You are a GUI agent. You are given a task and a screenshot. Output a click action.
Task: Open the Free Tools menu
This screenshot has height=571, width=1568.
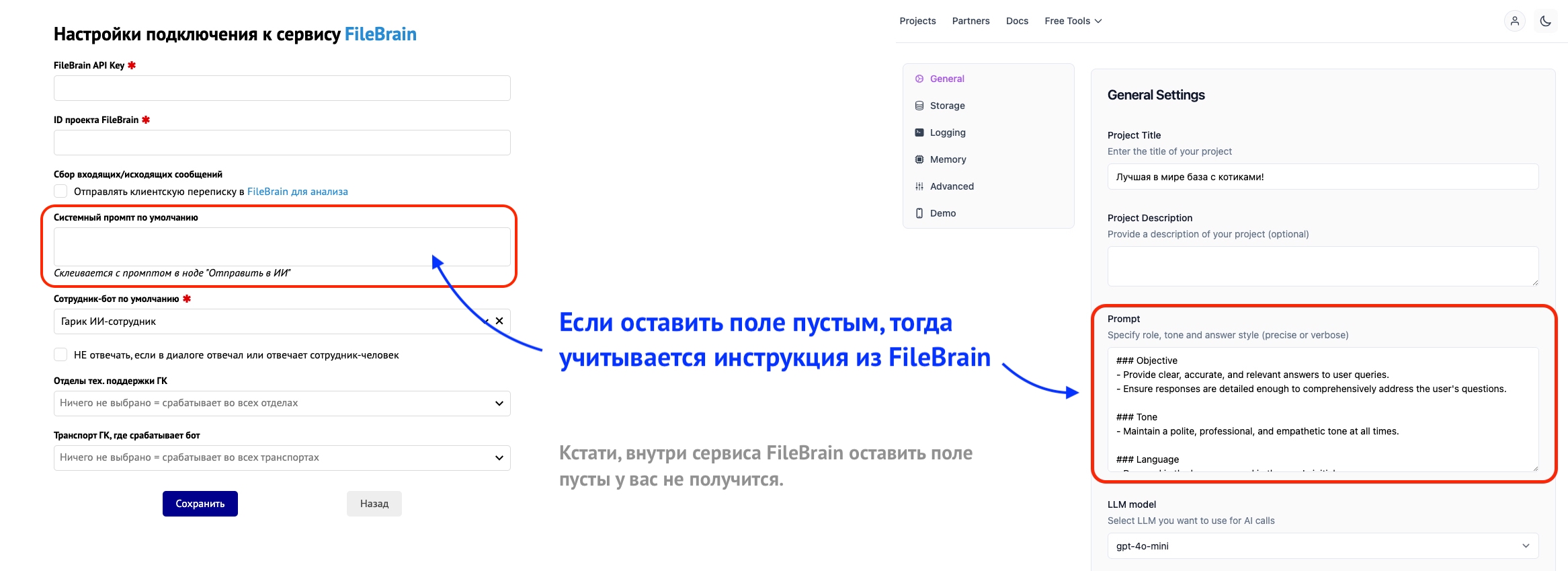tap(1073, 21)
